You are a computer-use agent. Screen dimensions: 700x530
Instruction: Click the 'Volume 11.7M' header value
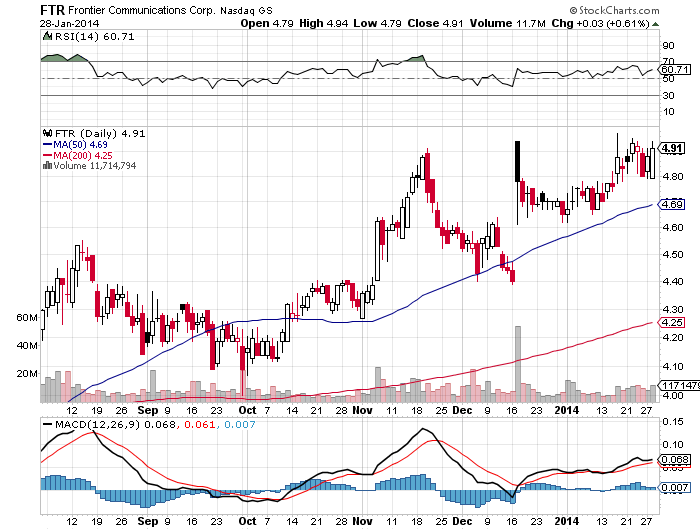click(x=508, y=23)
